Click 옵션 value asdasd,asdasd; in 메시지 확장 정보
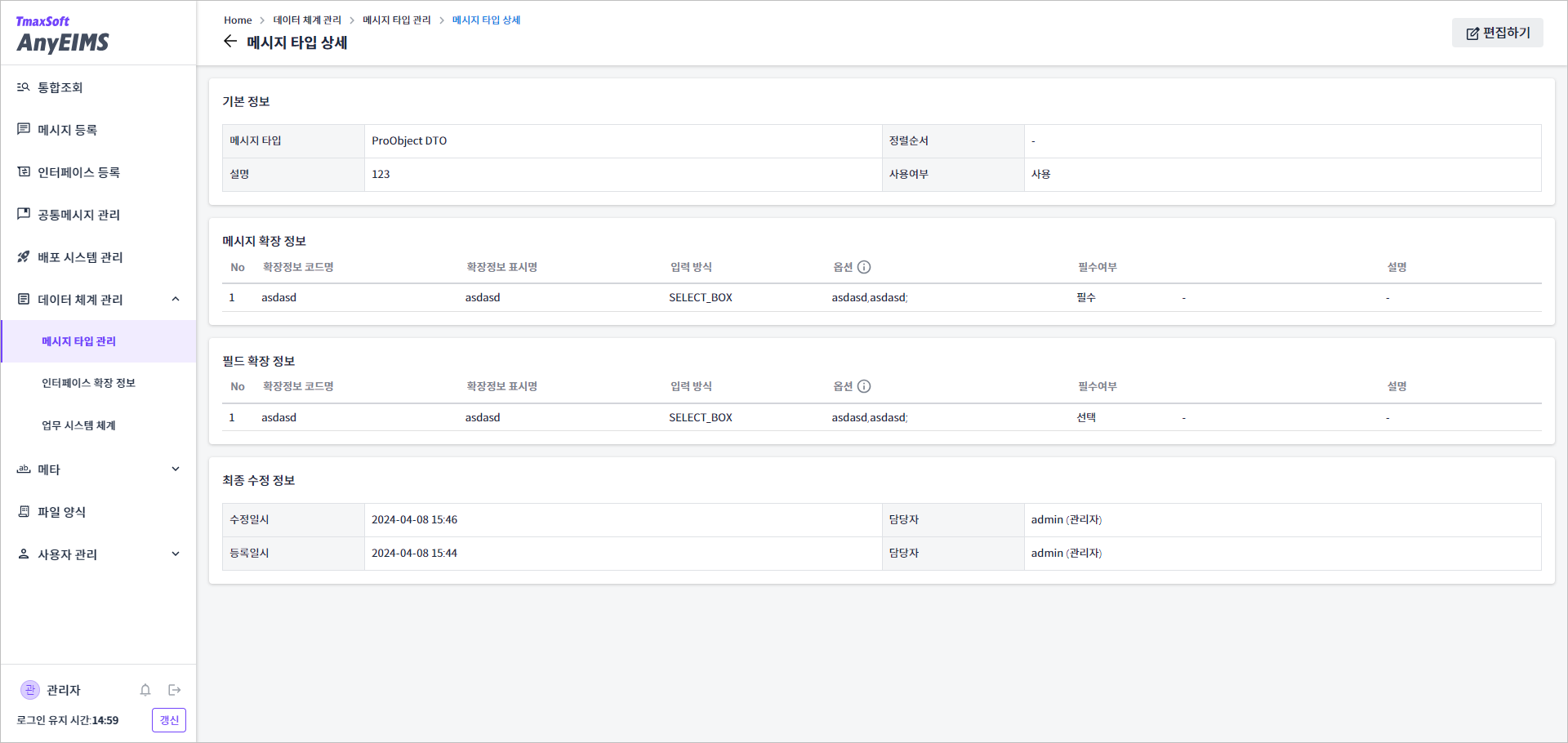The image size is (1568, 743). click(x=870, y=297)
